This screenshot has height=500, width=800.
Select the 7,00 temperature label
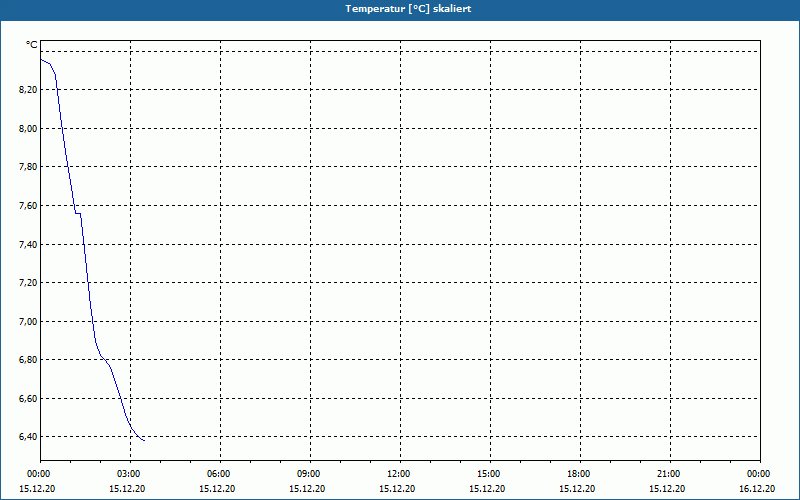click(28, 321)
